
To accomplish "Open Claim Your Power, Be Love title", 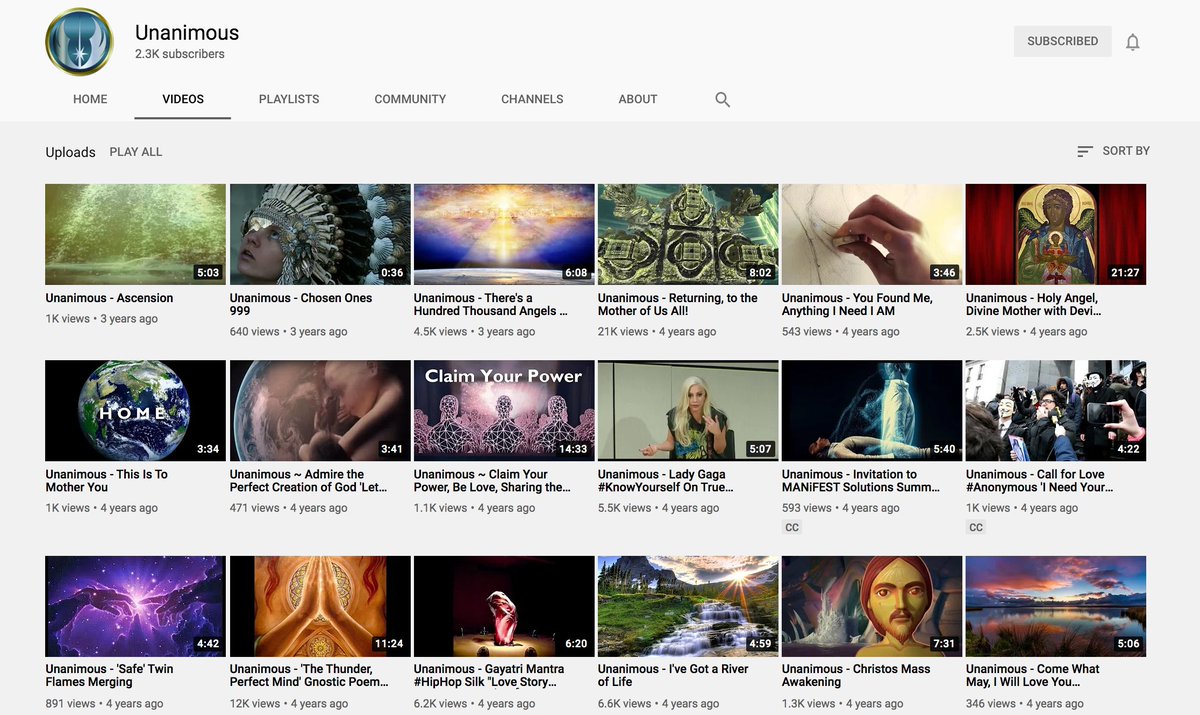I will [492, 481].
